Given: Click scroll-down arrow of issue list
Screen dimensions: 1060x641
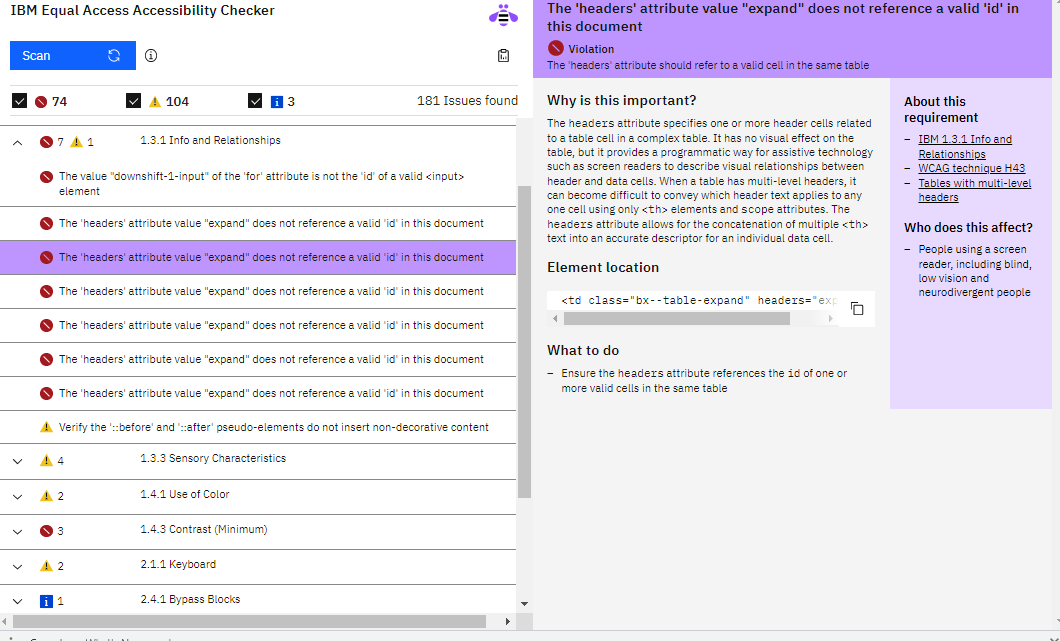Looking at the screenshot, I should click(x=525, y=604).
